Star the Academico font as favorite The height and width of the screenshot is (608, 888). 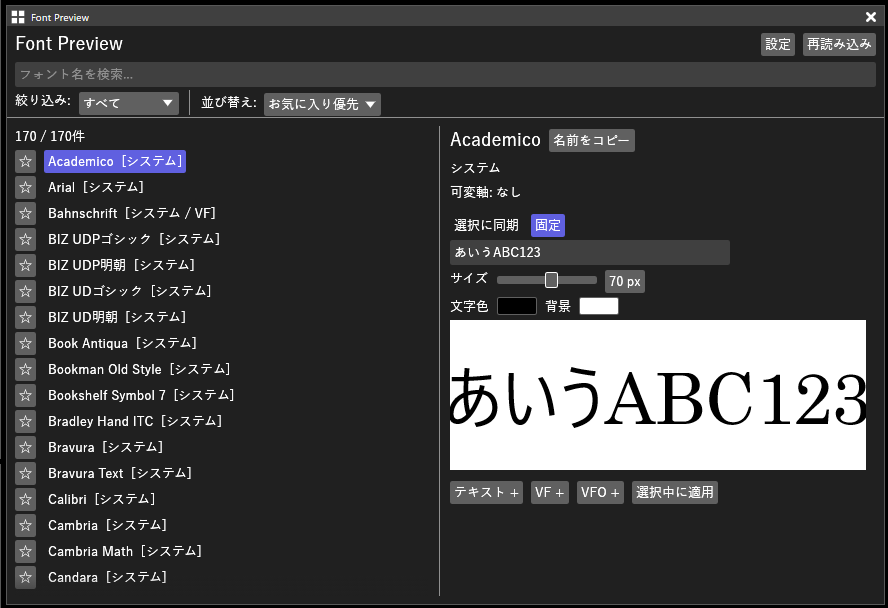(x=25, y=161)
